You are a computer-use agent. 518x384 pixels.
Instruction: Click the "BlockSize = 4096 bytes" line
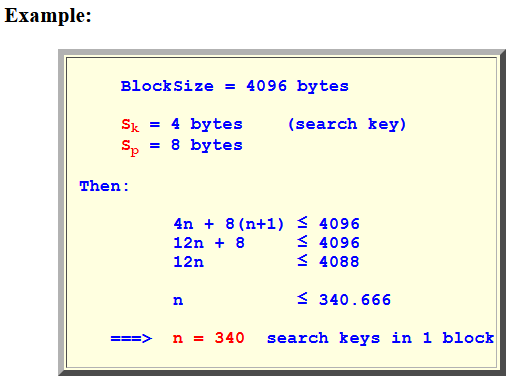(x=235, y=87)
